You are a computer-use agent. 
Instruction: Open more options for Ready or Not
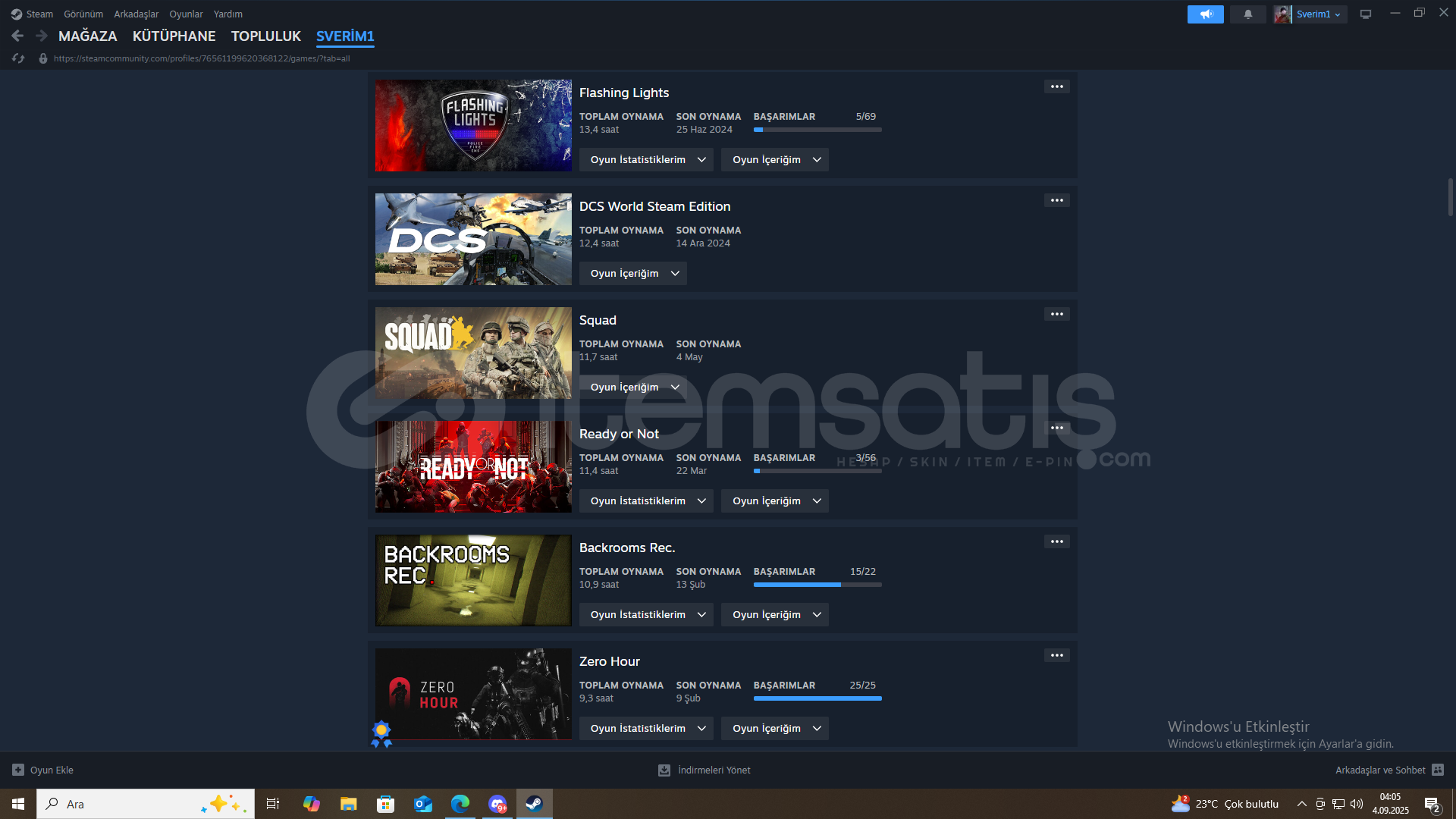[1057, 428]
